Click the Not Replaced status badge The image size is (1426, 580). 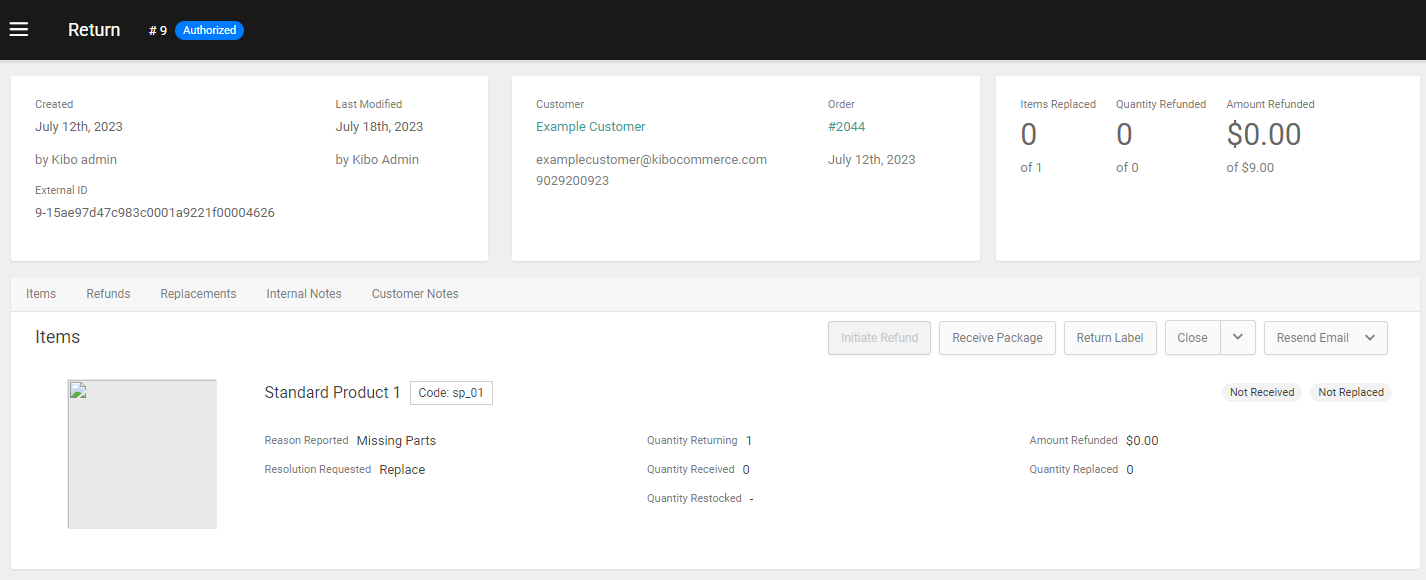(1350, 392)
